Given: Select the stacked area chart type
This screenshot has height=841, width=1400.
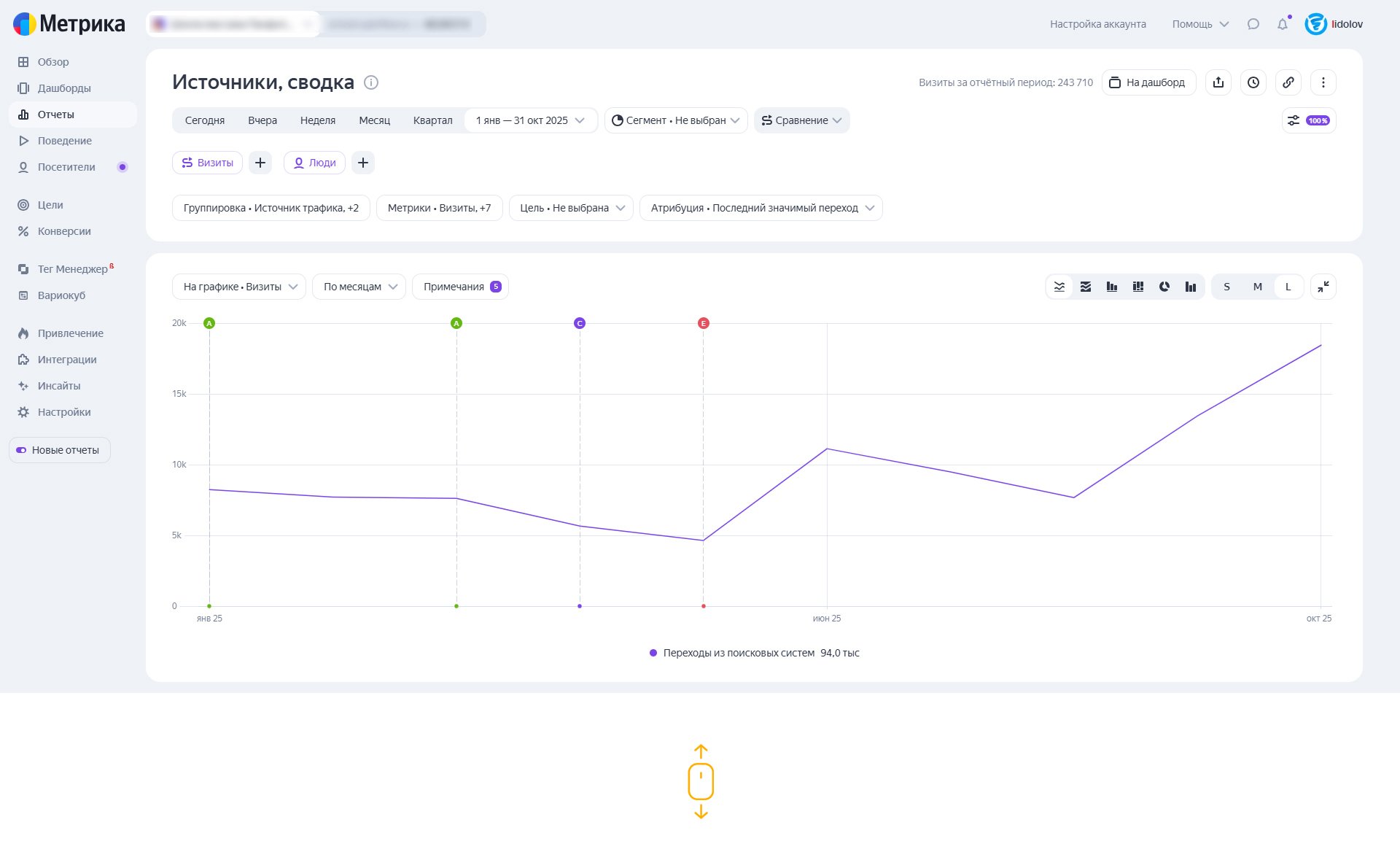Looking at the screenshot, I should pos(1086,287).
